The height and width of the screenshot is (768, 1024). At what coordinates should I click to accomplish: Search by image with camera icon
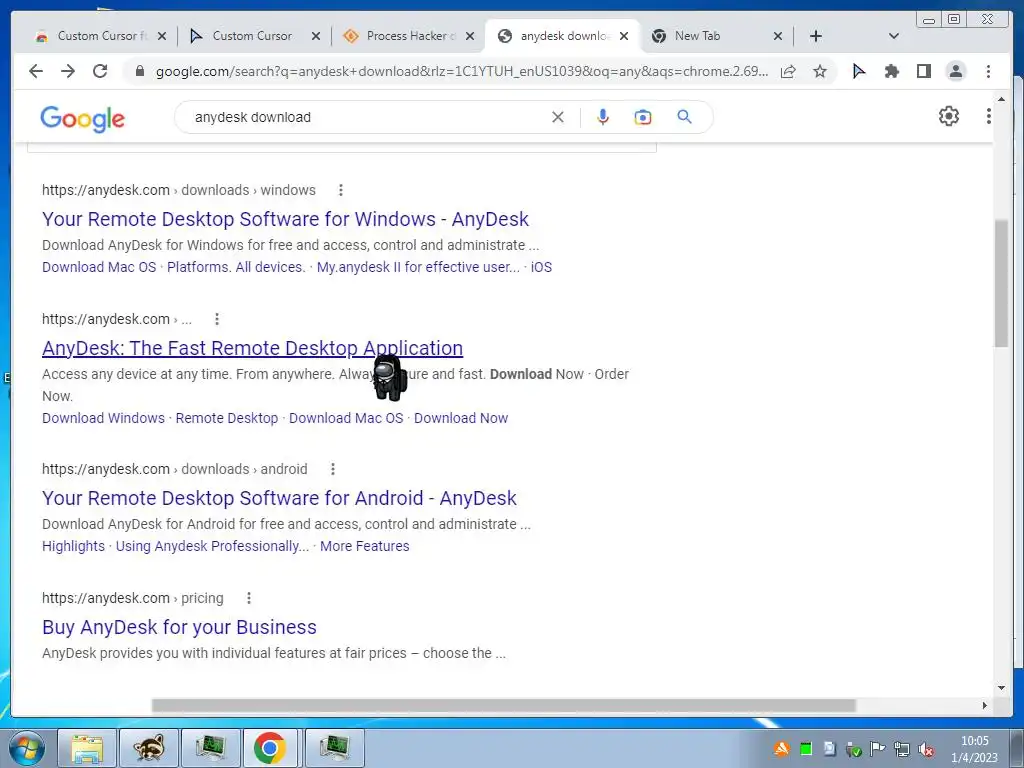643,117
